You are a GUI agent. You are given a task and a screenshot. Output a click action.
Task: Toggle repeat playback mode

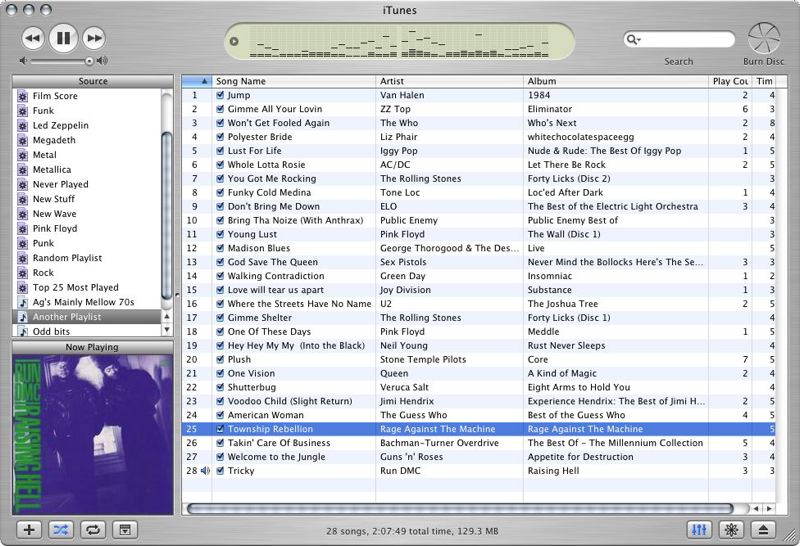pos(92,529)
